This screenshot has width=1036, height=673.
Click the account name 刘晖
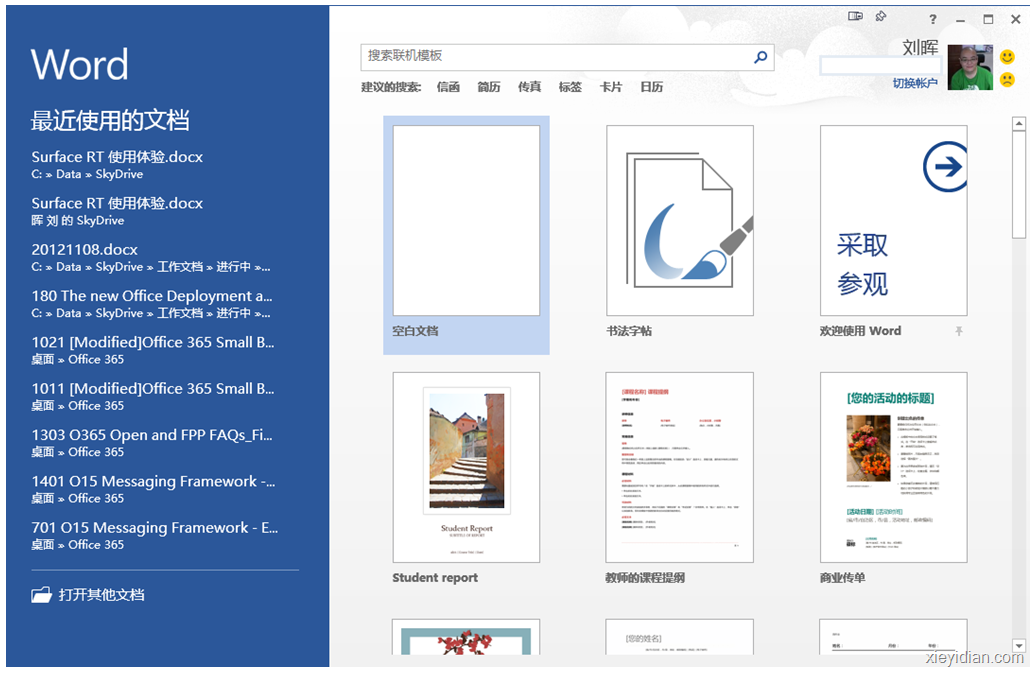(920, 48)
